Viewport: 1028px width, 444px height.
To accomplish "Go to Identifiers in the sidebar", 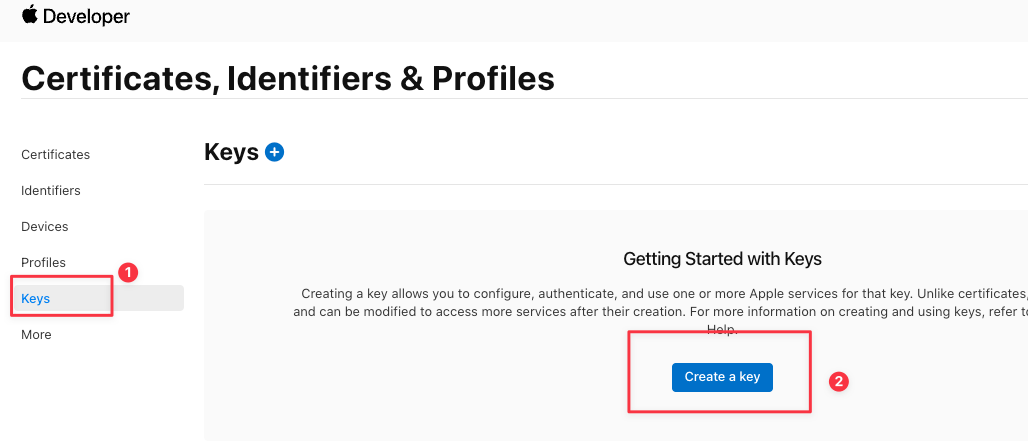I will pos(50,191).
